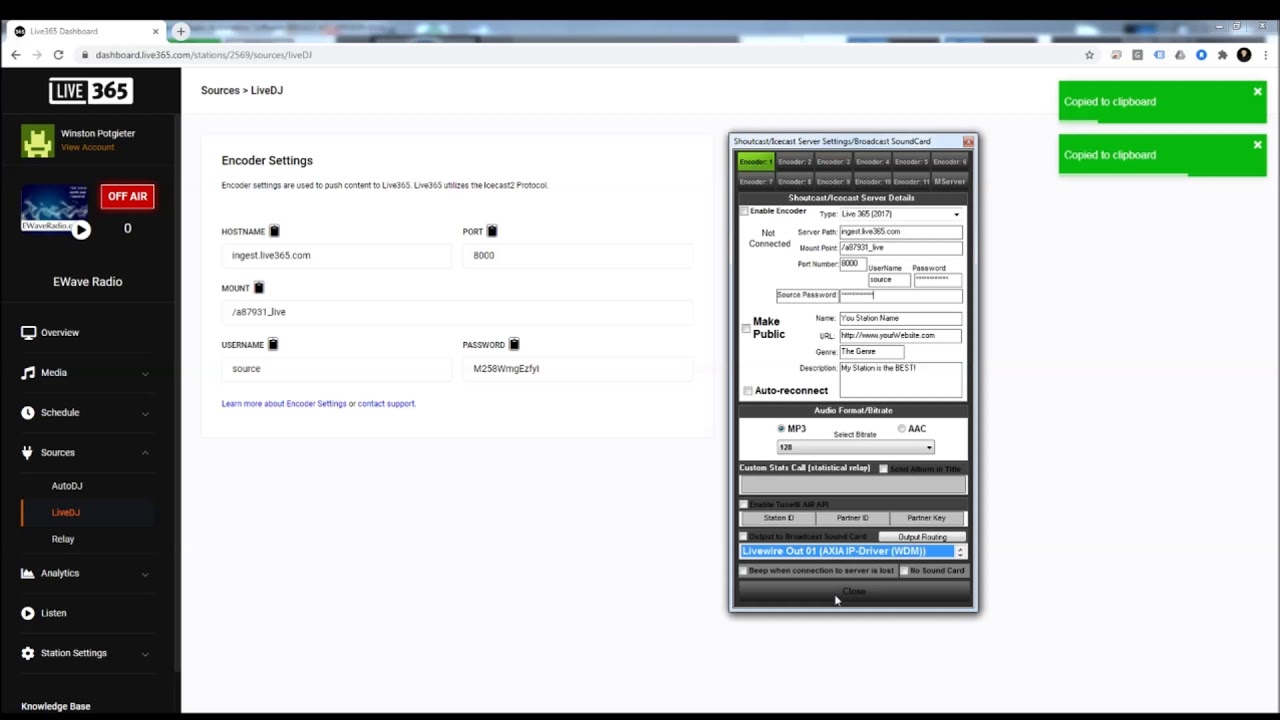Open a new browser tab
This screenshot has height=720, width=1280.
pos(181,31)
